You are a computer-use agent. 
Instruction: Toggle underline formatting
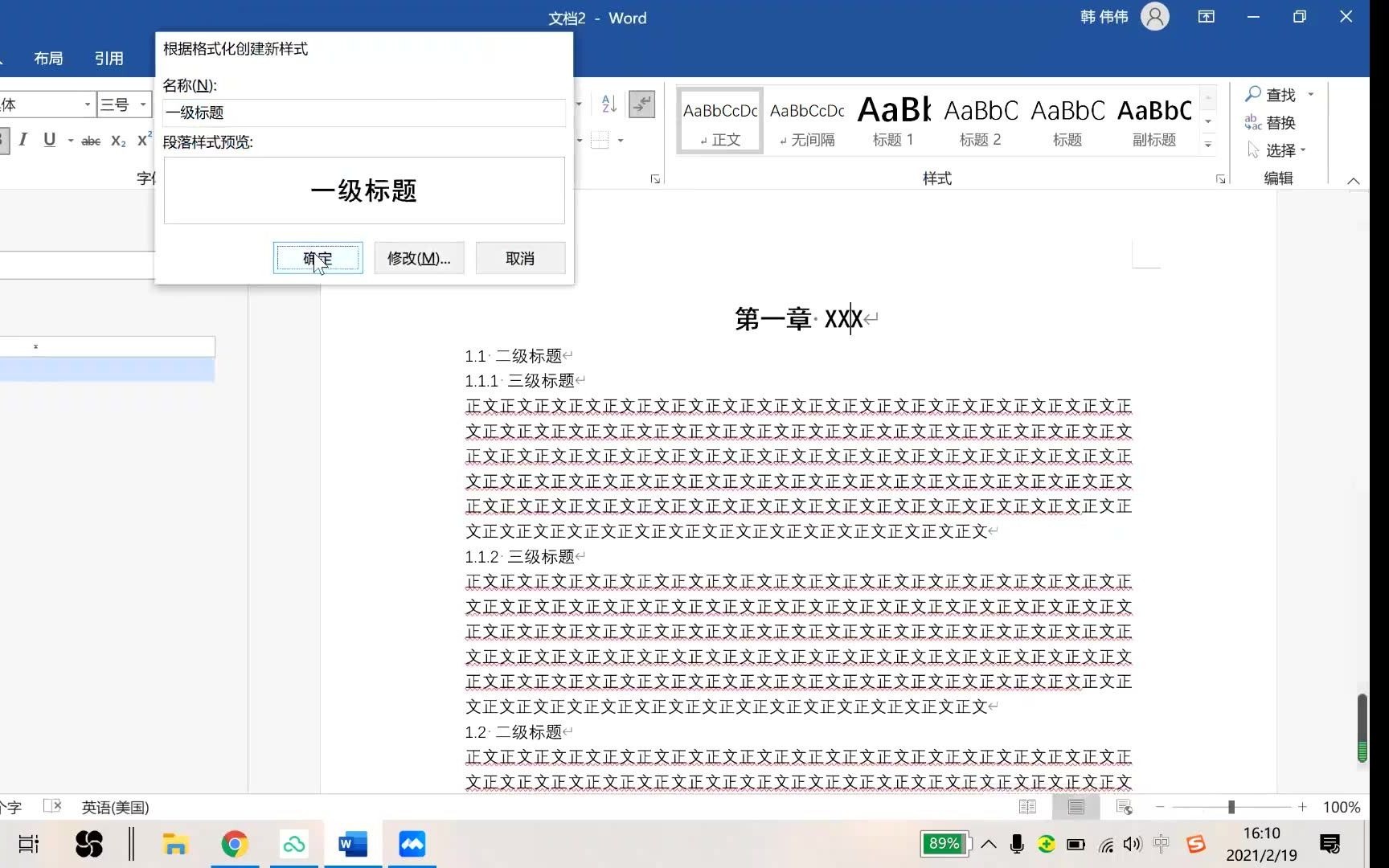49,140
